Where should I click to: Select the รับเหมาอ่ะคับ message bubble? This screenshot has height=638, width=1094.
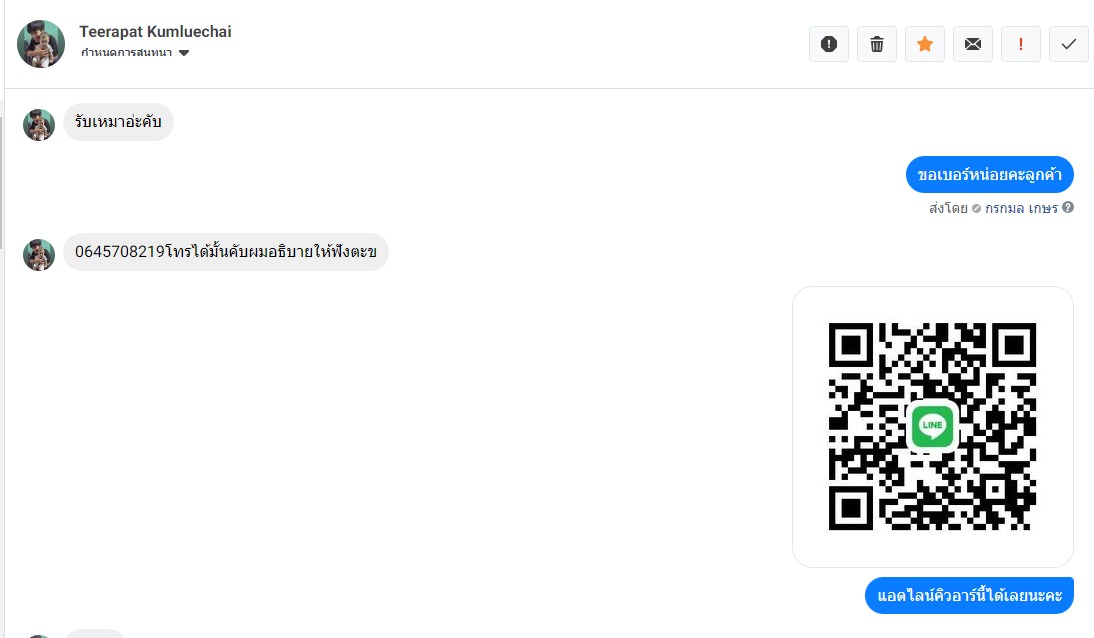click(x=118, y=121)
